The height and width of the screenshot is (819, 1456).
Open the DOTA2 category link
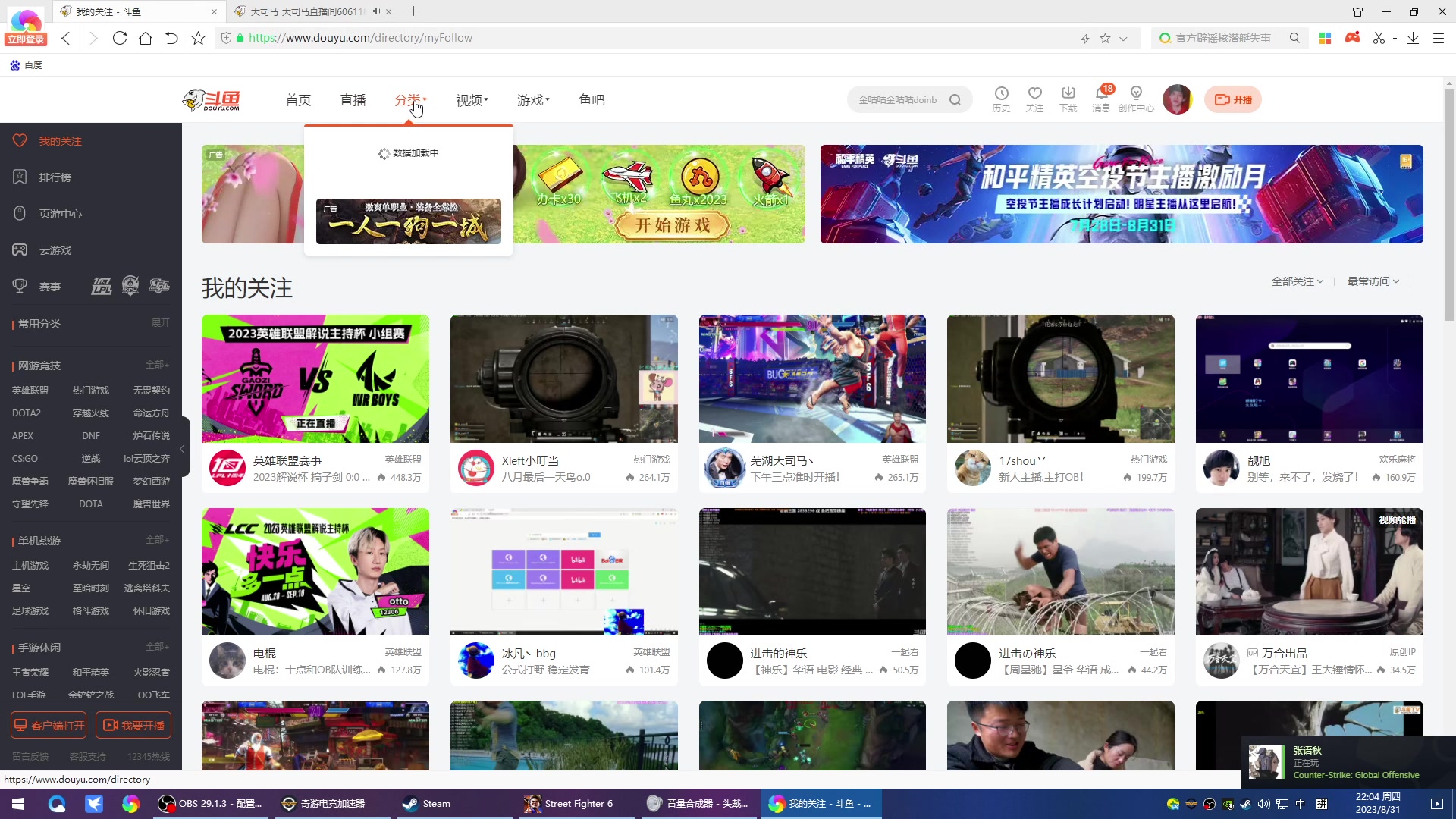(27, 413)
